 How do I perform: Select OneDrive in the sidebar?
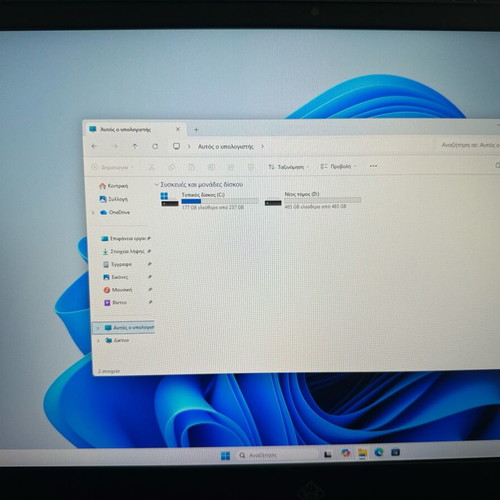(x=115, y=212)
